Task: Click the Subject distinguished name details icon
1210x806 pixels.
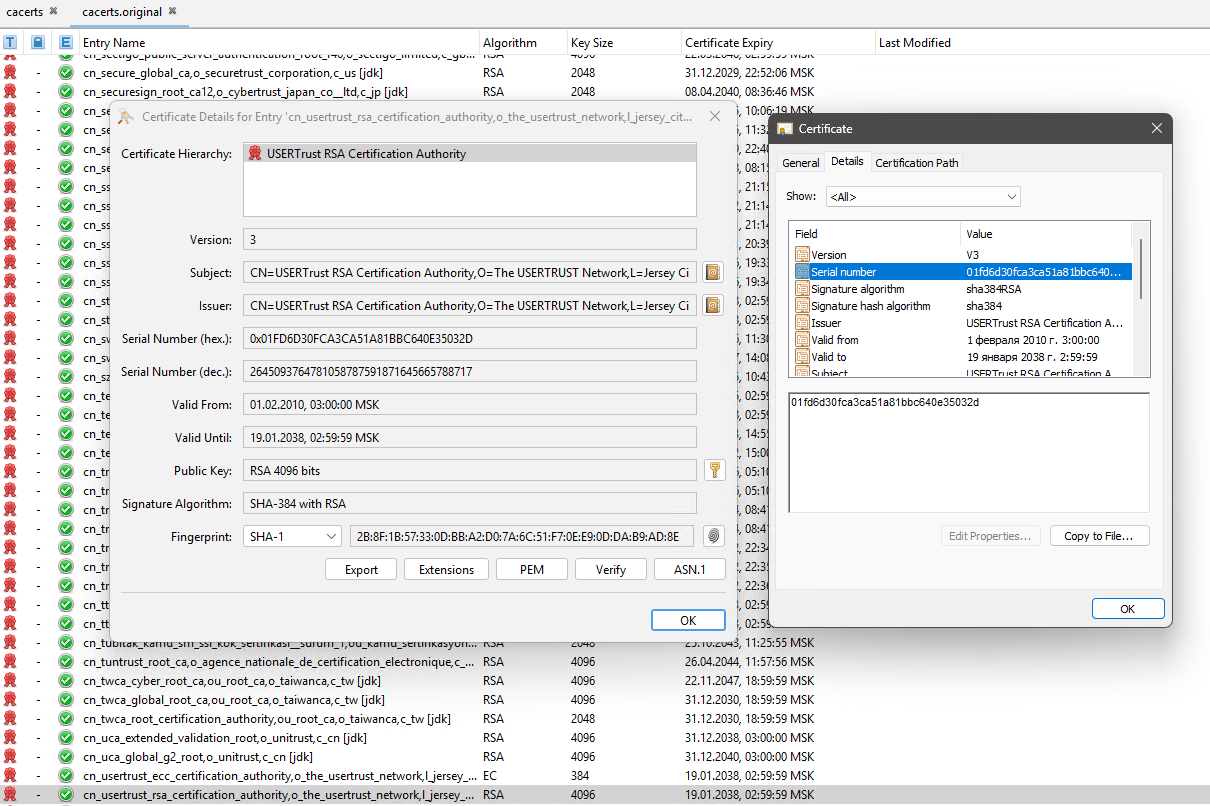Action: [712, 273]
